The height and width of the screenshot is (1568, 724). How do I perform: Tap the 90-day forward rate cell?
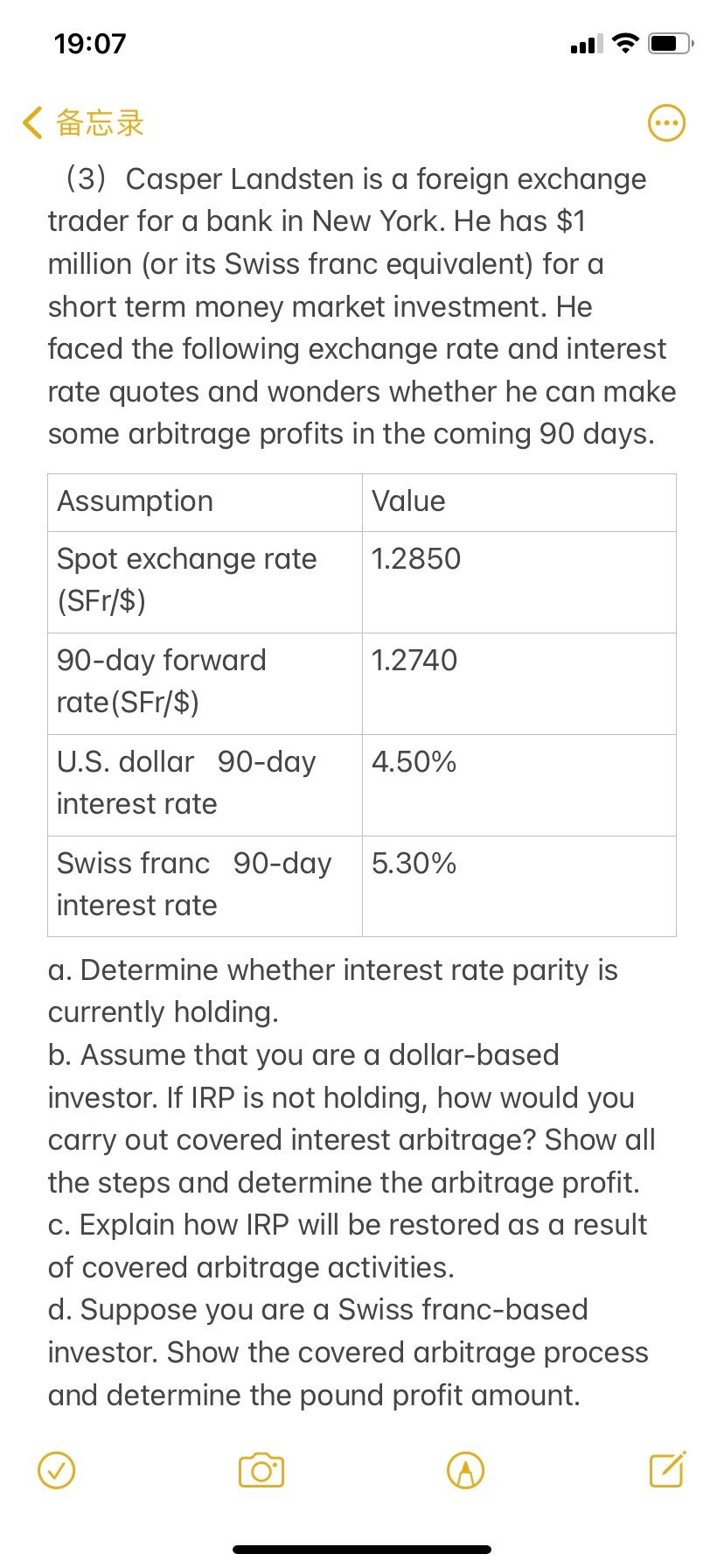click(162, 681)
